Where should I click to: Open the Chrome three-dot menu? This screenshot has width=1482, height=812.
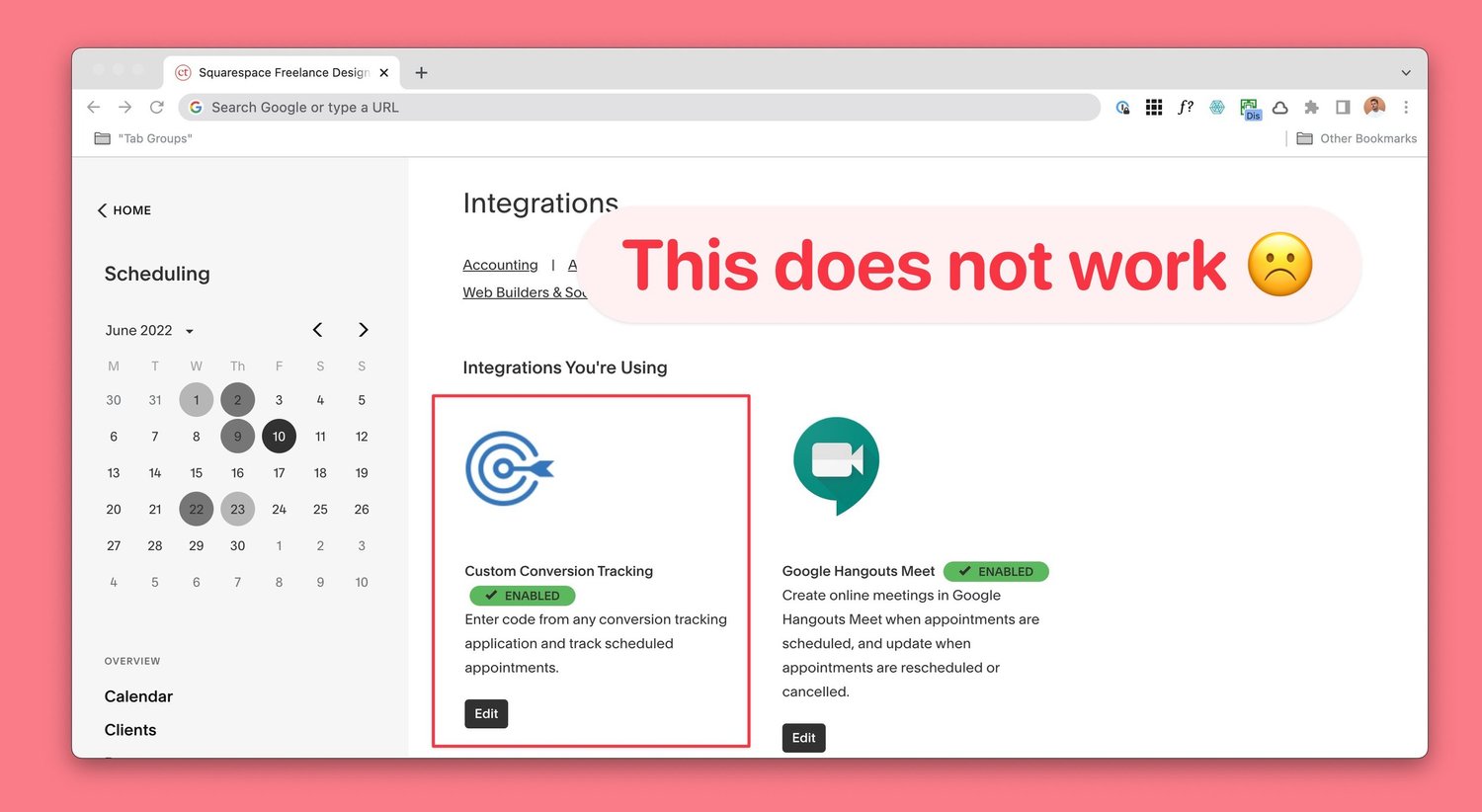[1406, 107]
